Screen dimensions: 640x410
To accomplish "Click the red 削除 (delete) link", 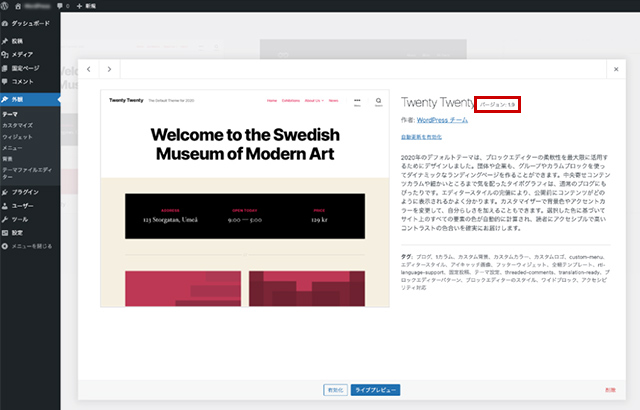I will point(610,390).
